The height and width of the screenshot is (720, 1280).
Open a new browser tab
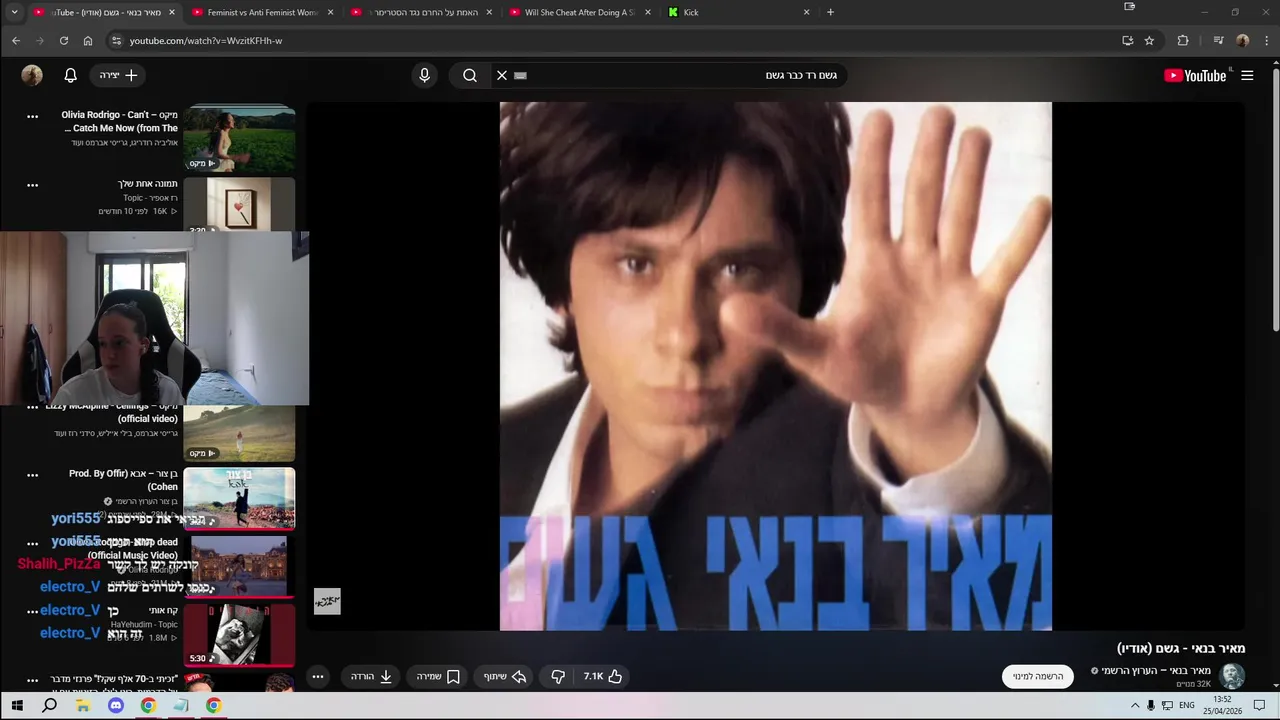click(830, 12)
